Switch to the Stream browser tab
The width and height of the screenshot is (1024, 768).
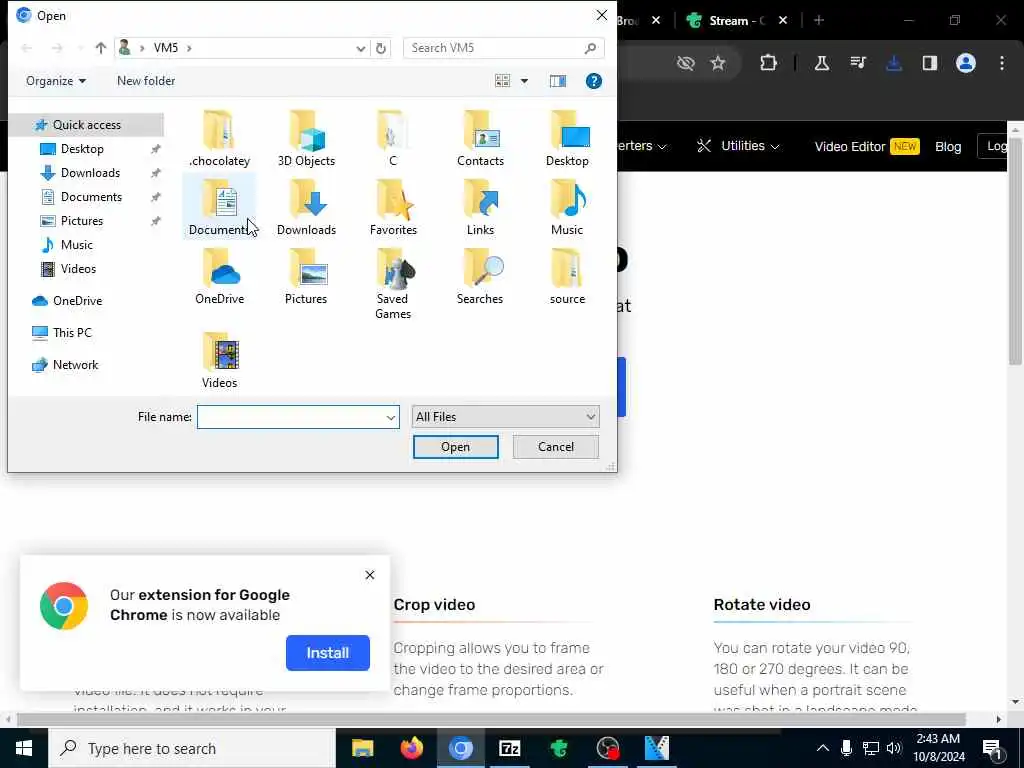point(735,20)
